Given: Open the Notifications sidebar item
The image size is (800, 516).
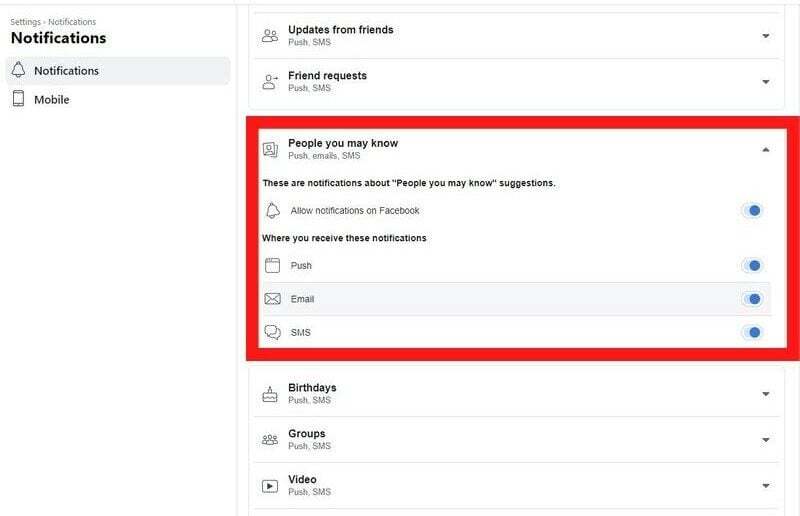Looking at the screenshot, I should click(x=118, y=71).
